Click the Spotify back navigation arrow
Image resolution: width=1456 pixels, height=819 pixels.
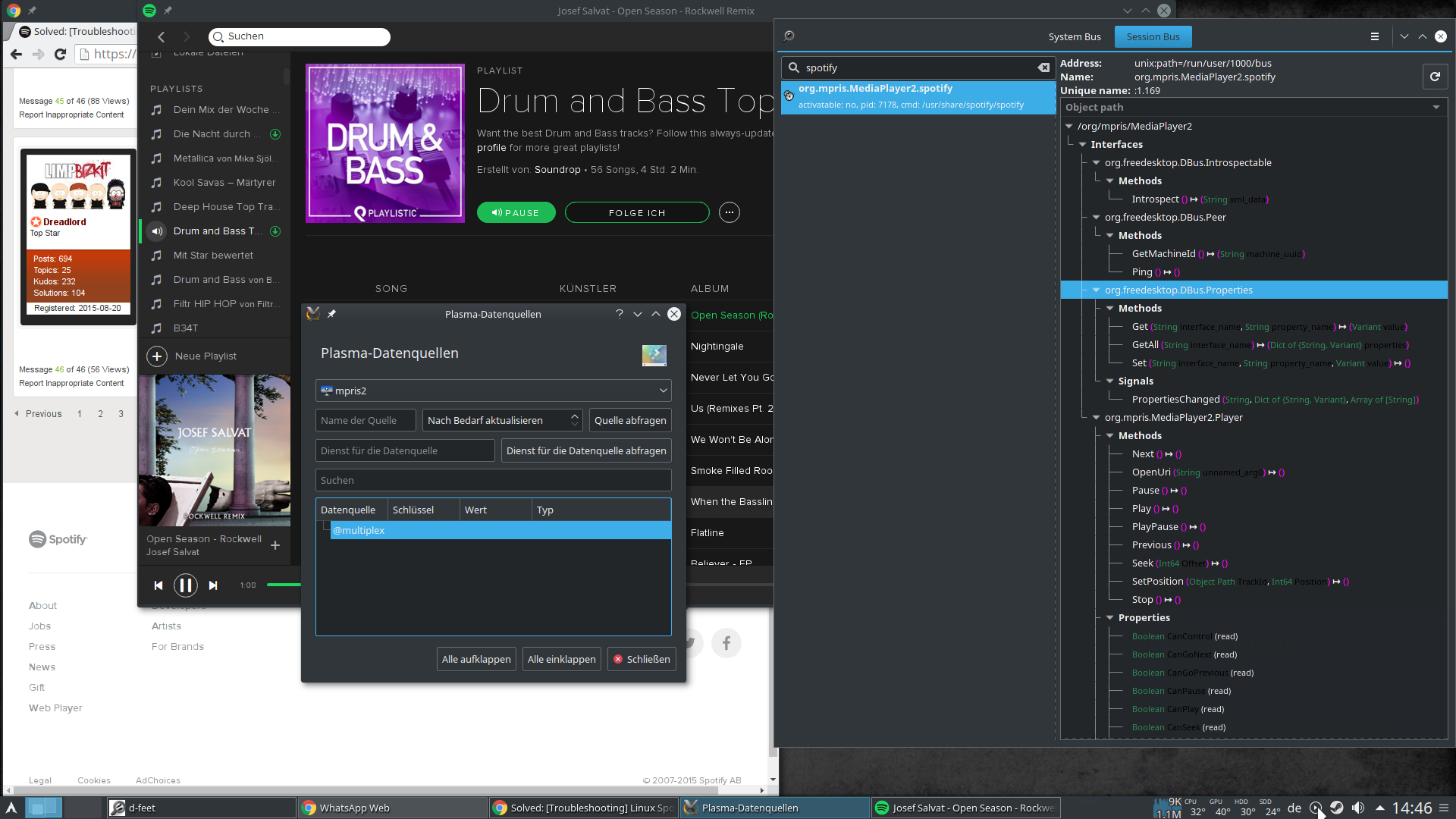coord(161,36)
